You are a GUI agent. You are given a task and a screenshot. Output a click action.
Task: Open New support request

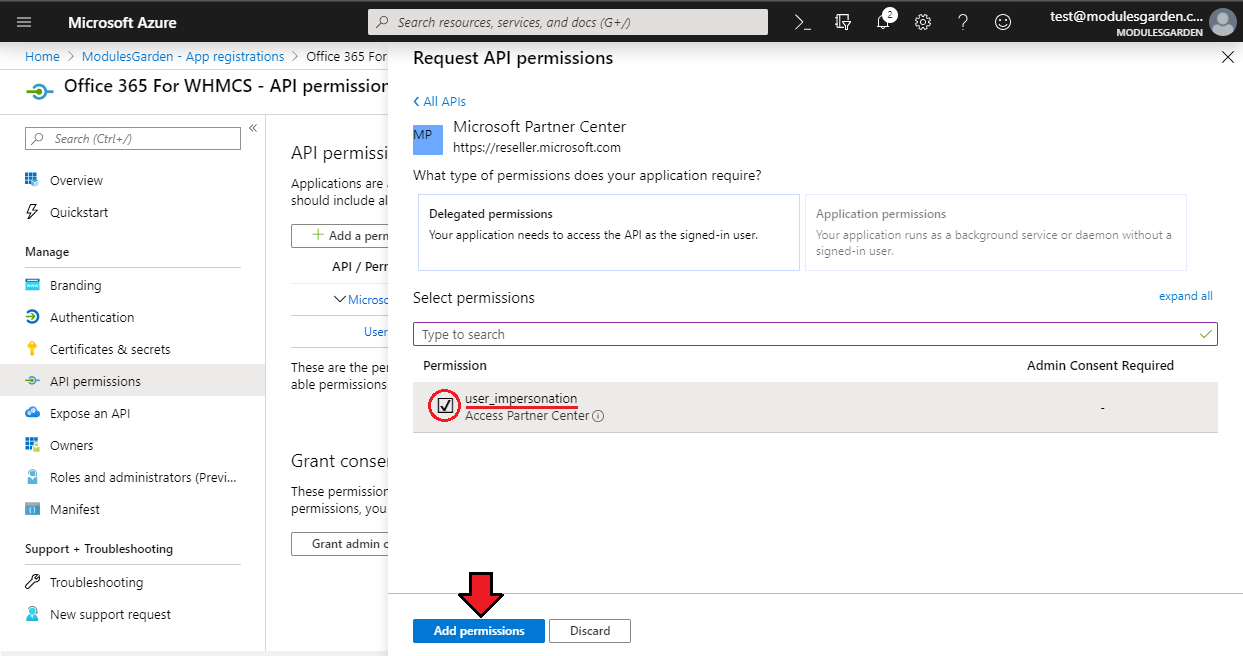click(x=111, y=614)
